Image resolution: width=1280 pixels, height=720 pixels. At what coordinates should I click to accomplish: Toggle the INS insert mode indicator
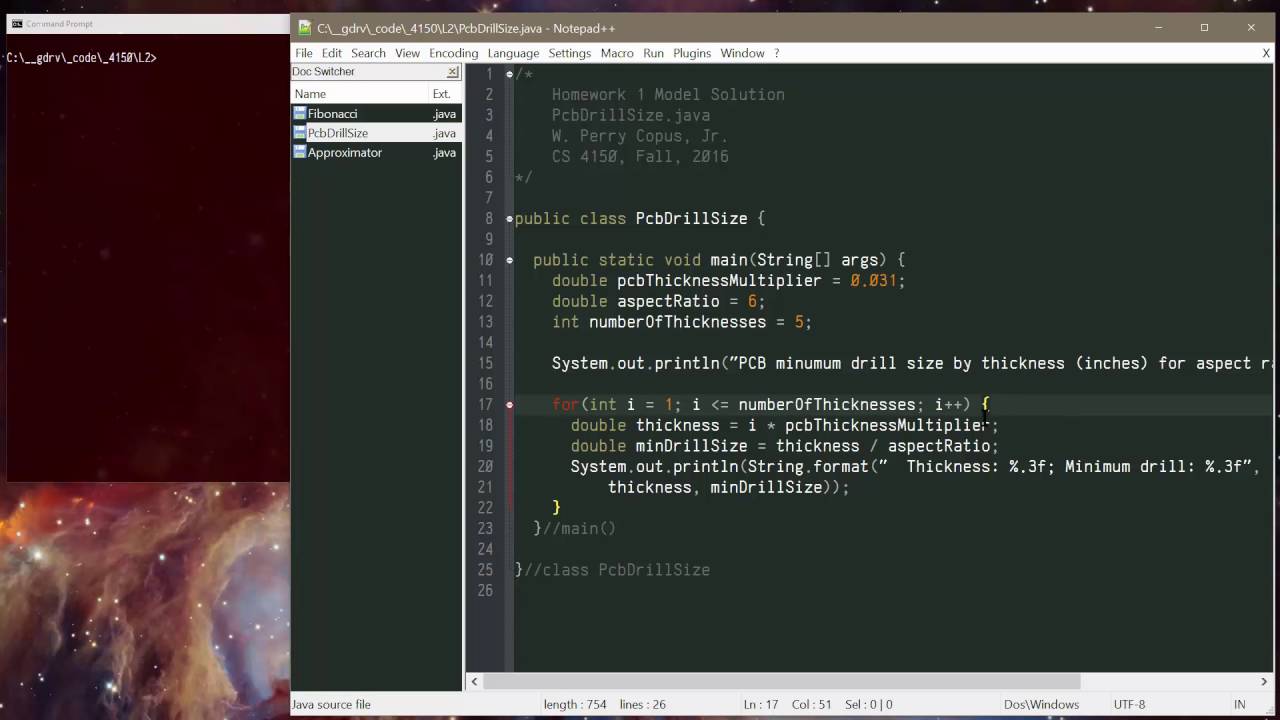coord(1239,705)
